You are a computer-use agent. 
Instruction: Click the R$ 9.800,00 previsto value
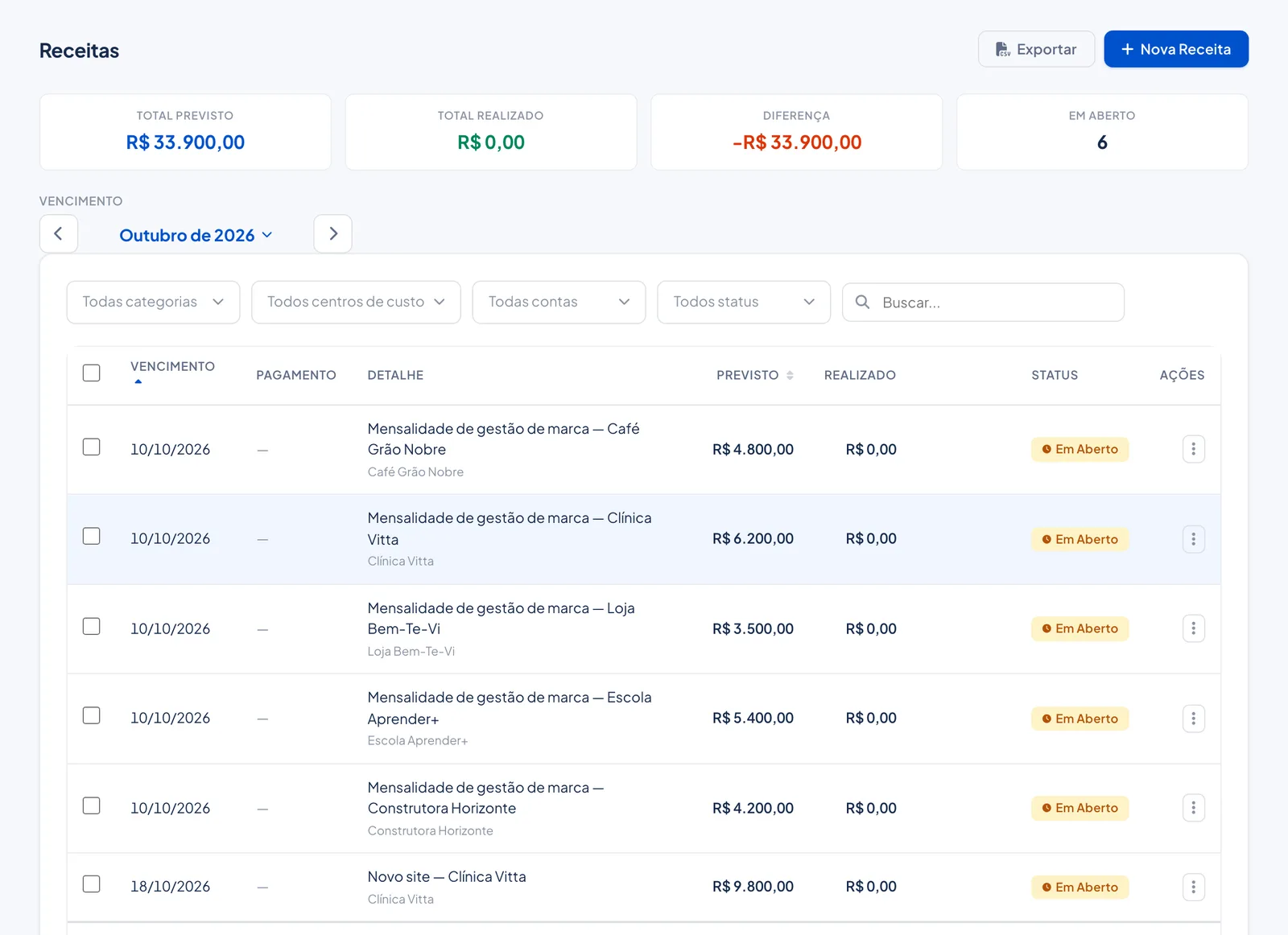tap(753, 887)
